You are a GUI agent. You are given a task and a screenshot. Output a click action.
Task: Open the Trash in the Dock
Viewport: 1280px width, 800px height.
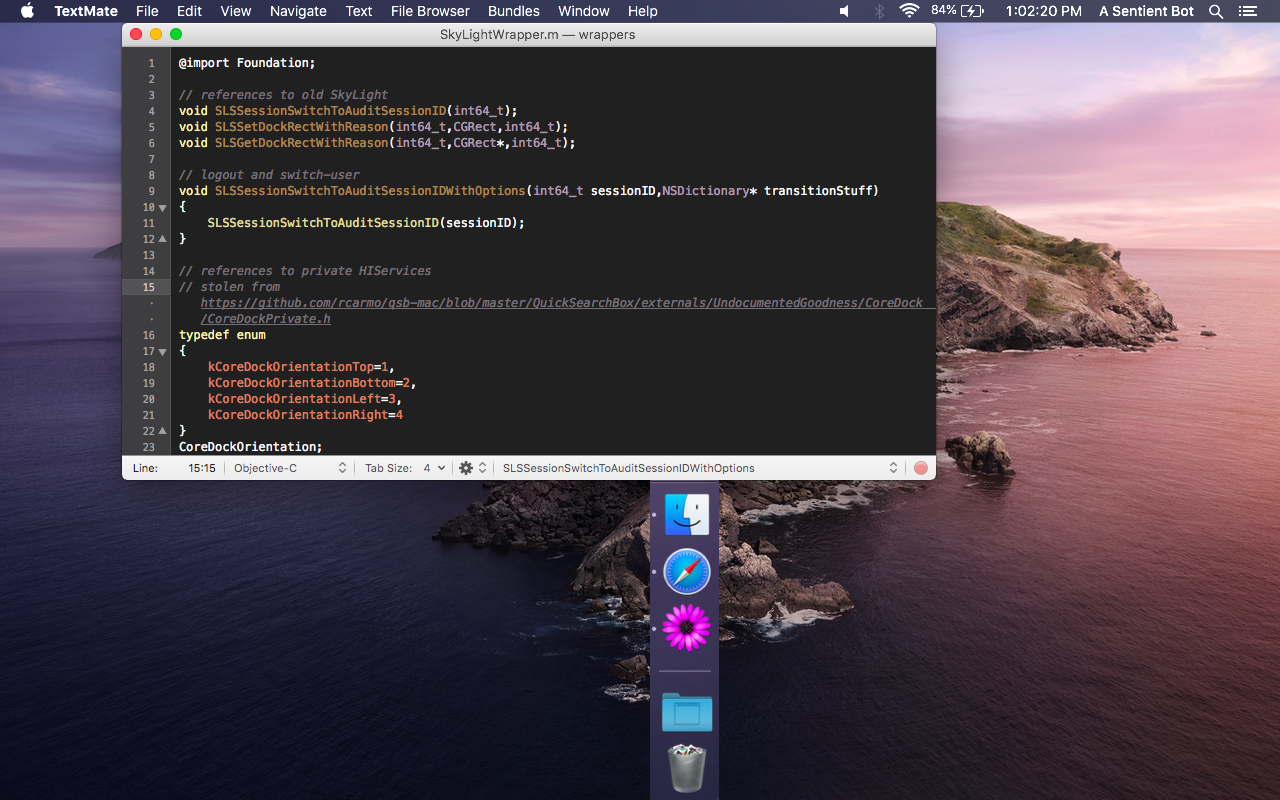pos(687,768)
